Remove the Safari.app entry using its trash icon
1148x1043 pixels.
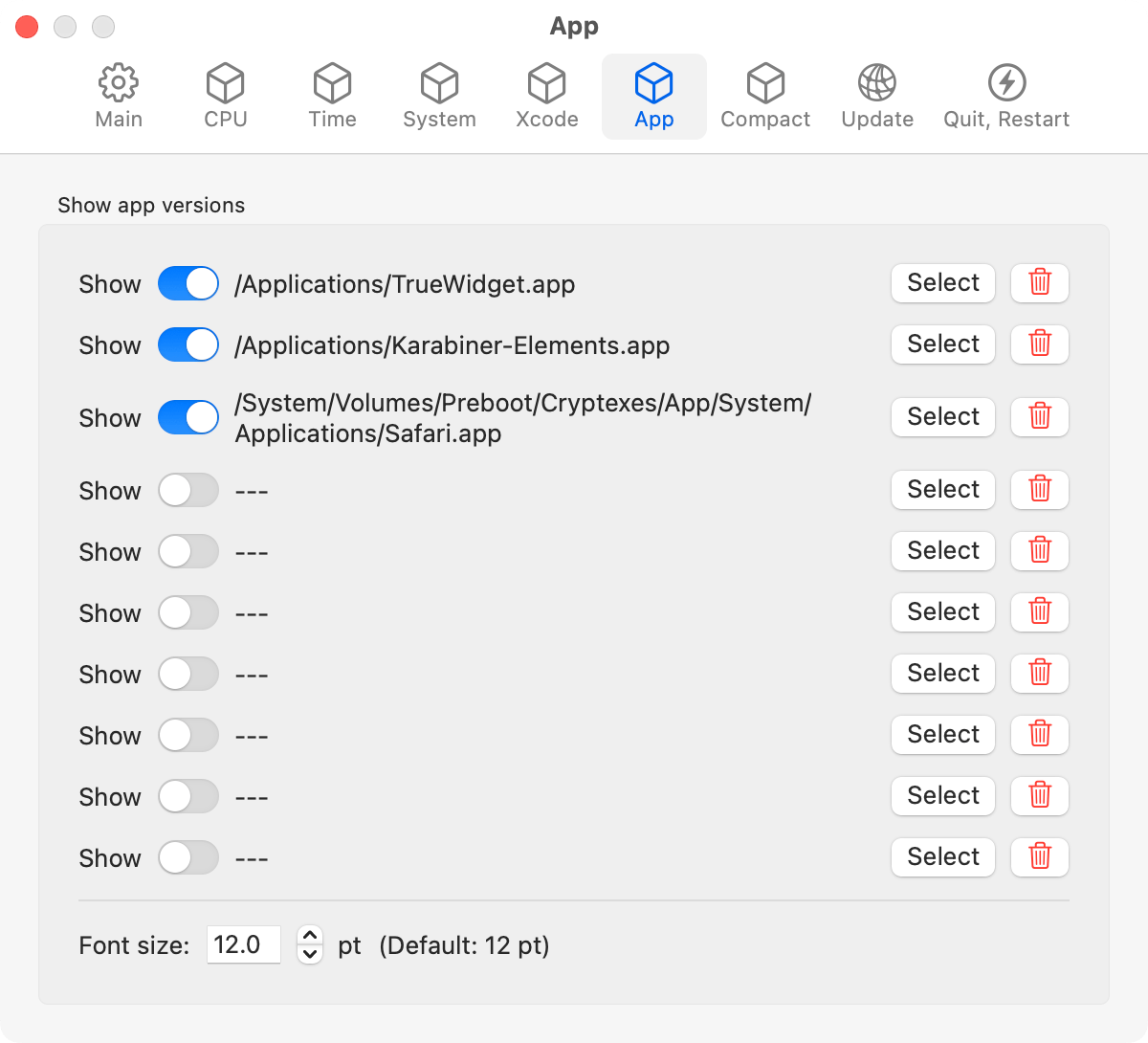1039,417
